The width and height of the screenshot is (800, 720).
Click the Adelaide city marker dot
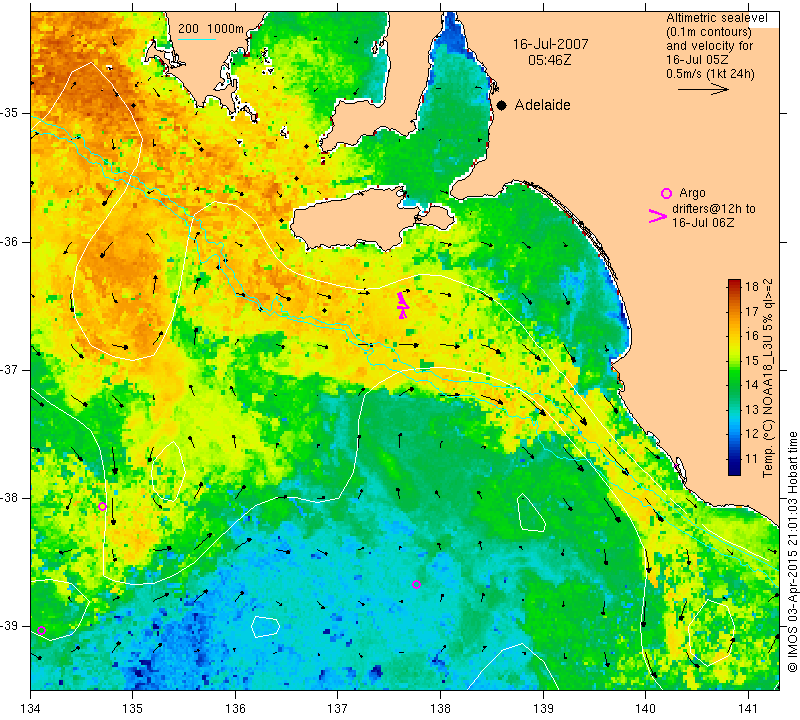coord(502,105)
